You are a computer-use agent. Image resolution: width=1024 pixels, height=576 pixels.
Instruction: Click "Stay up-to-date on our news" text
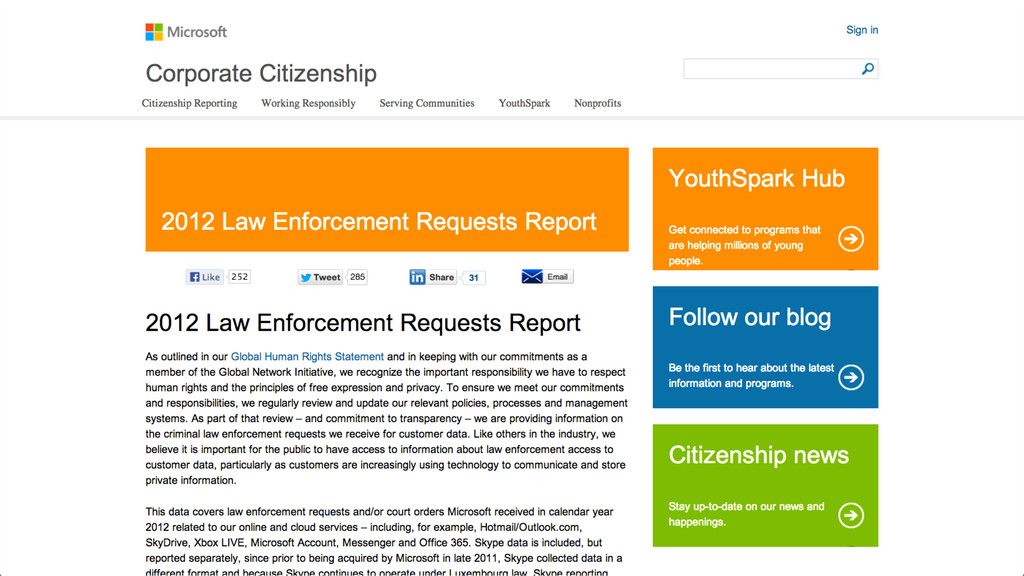coord(746,514)
